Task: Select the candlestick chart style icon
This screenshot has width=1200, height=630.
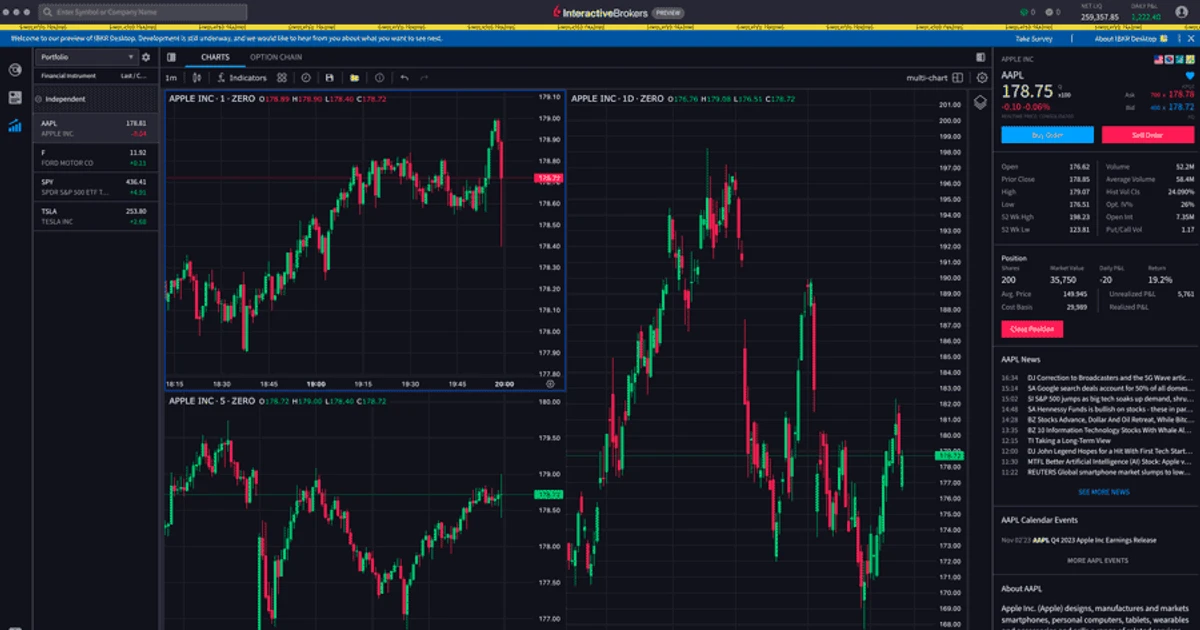Action: pyautogui.click(x=196, y=77)
